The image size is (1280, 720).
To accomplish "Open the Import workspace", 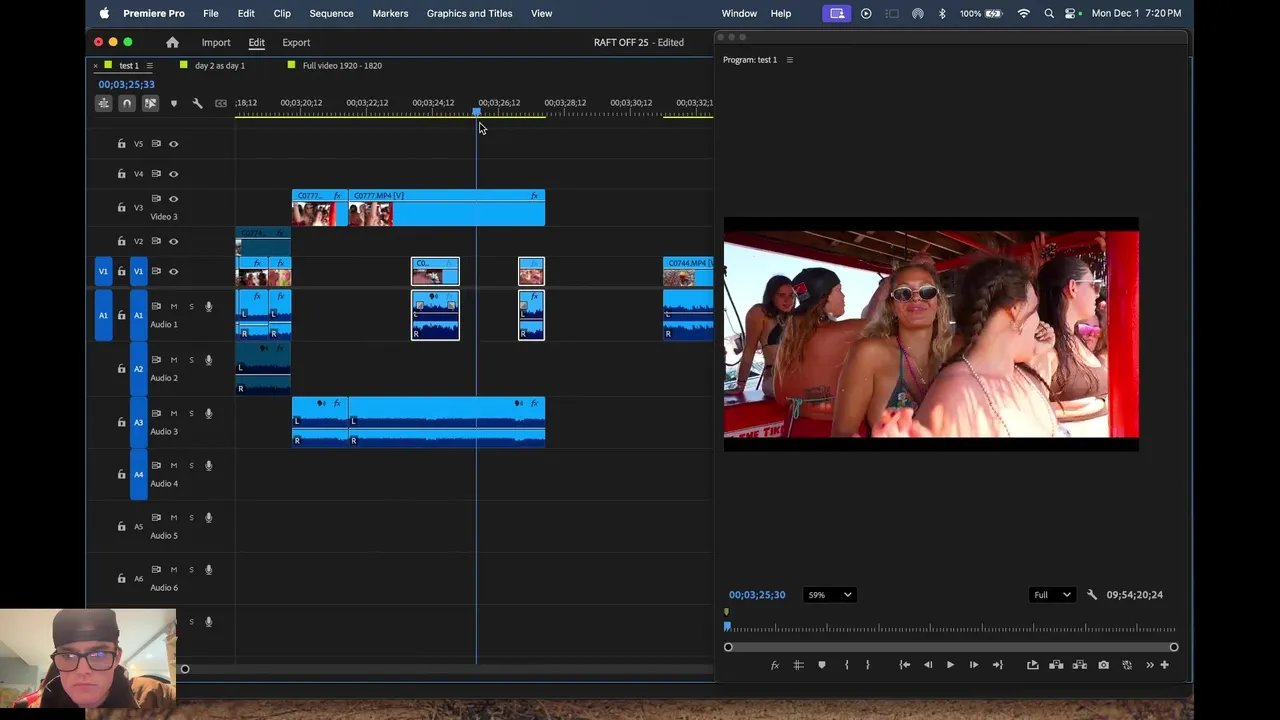I will (216, 42).
